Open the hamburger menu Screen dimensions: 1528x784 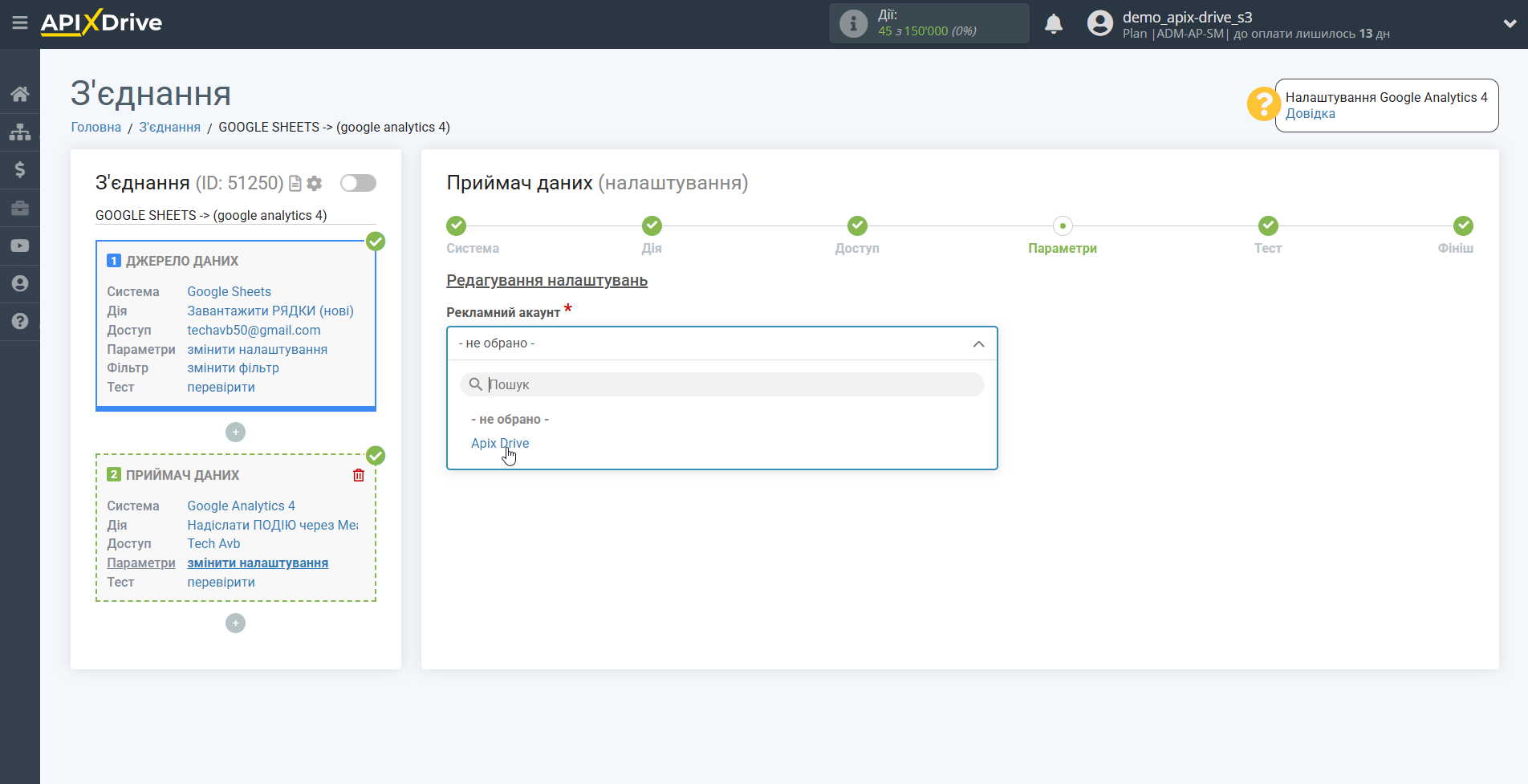[x=20, y=23]
